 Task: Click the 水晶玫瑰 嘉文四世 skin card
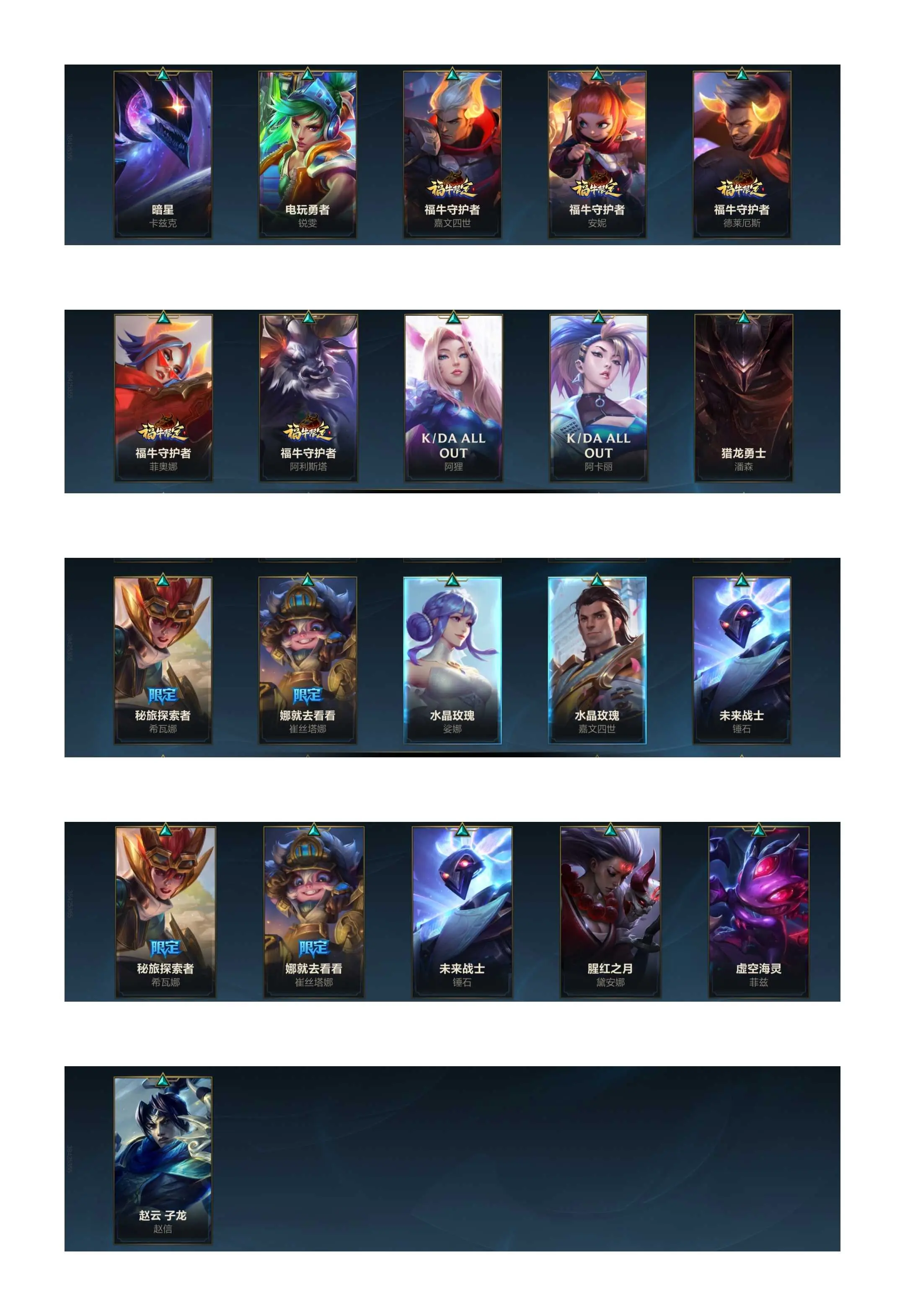click(597, 660)
